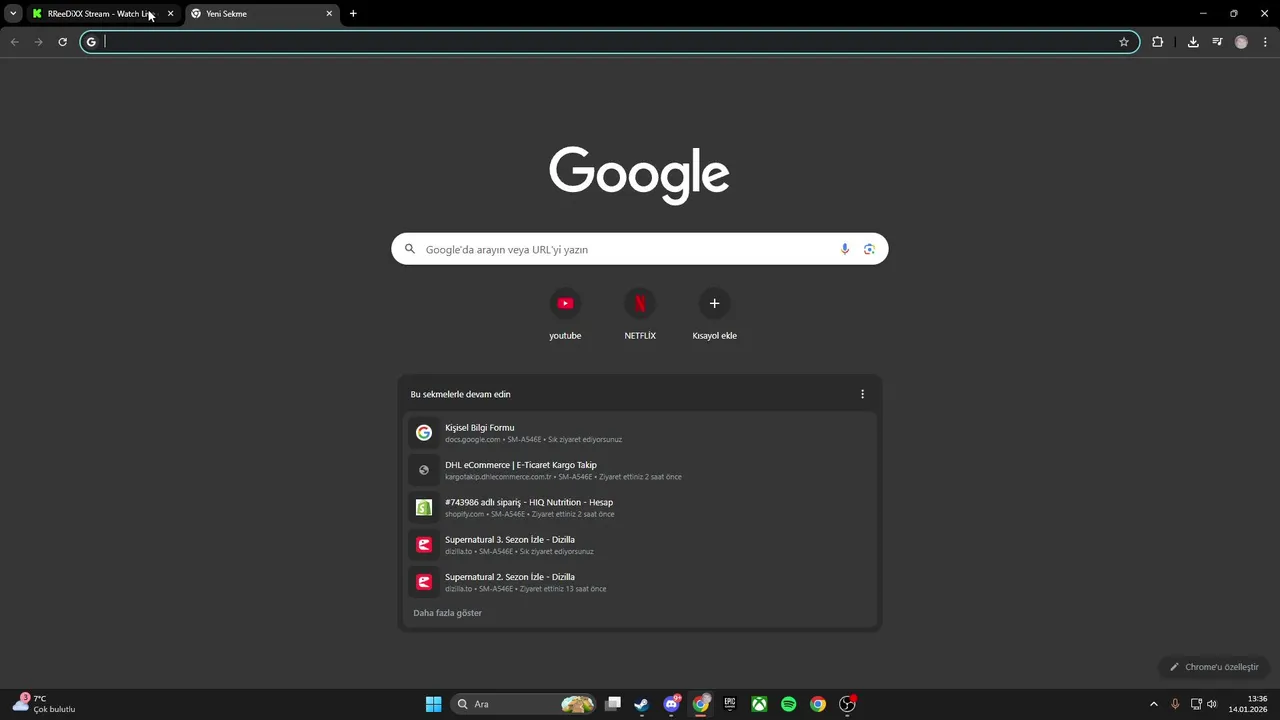Screen dimensions: 1280x720
Task: Open DHL eCommerce Kargo Takip entry
Action: point(640,470)
